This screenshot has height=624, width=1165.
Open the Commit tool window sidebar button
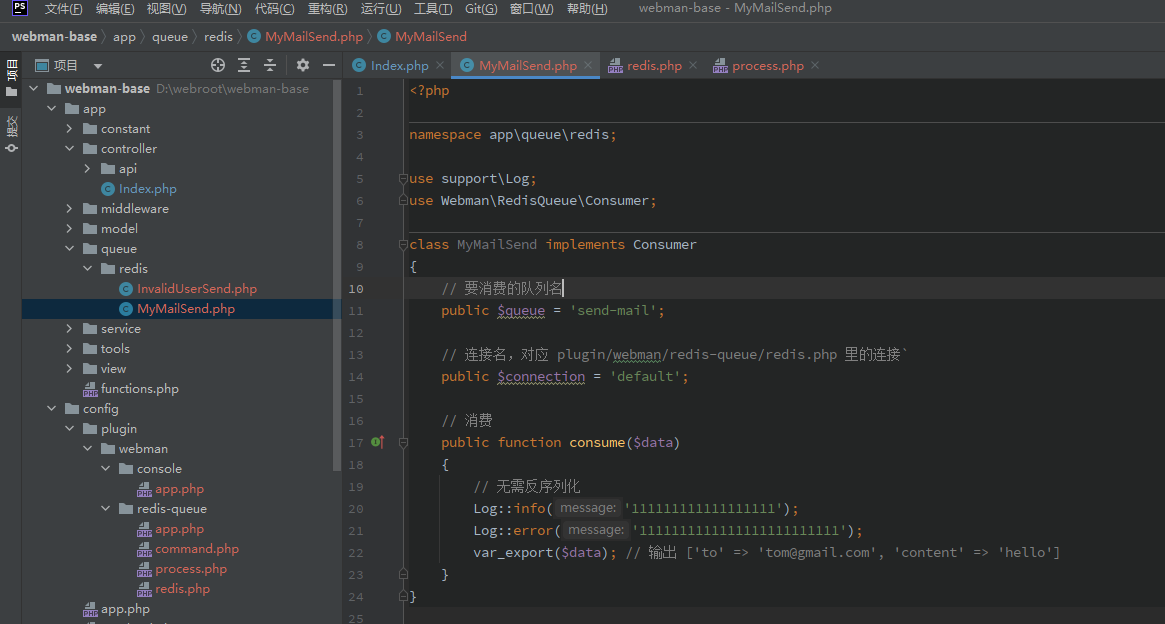(11, 134)
